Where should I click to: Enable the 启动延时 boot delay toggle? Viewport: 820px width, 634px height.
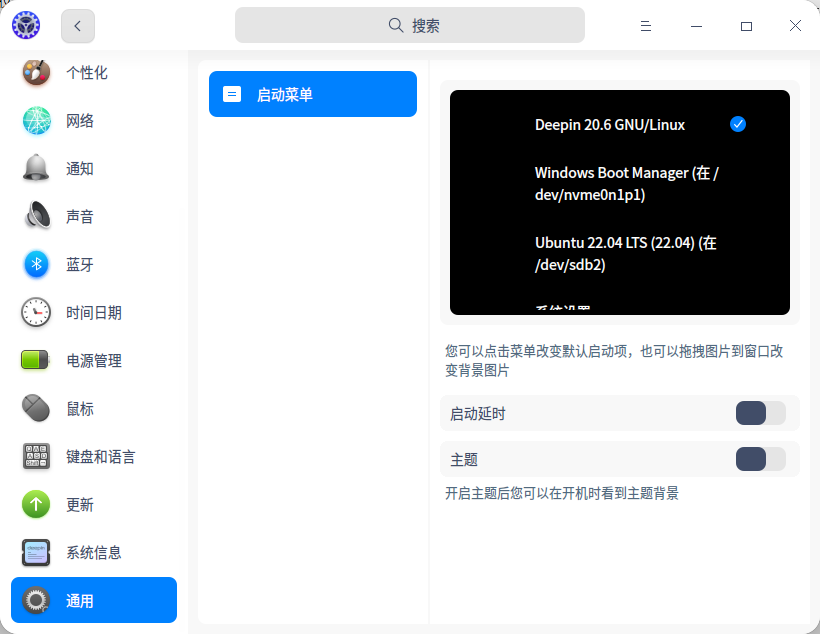[x=760, y=412]
